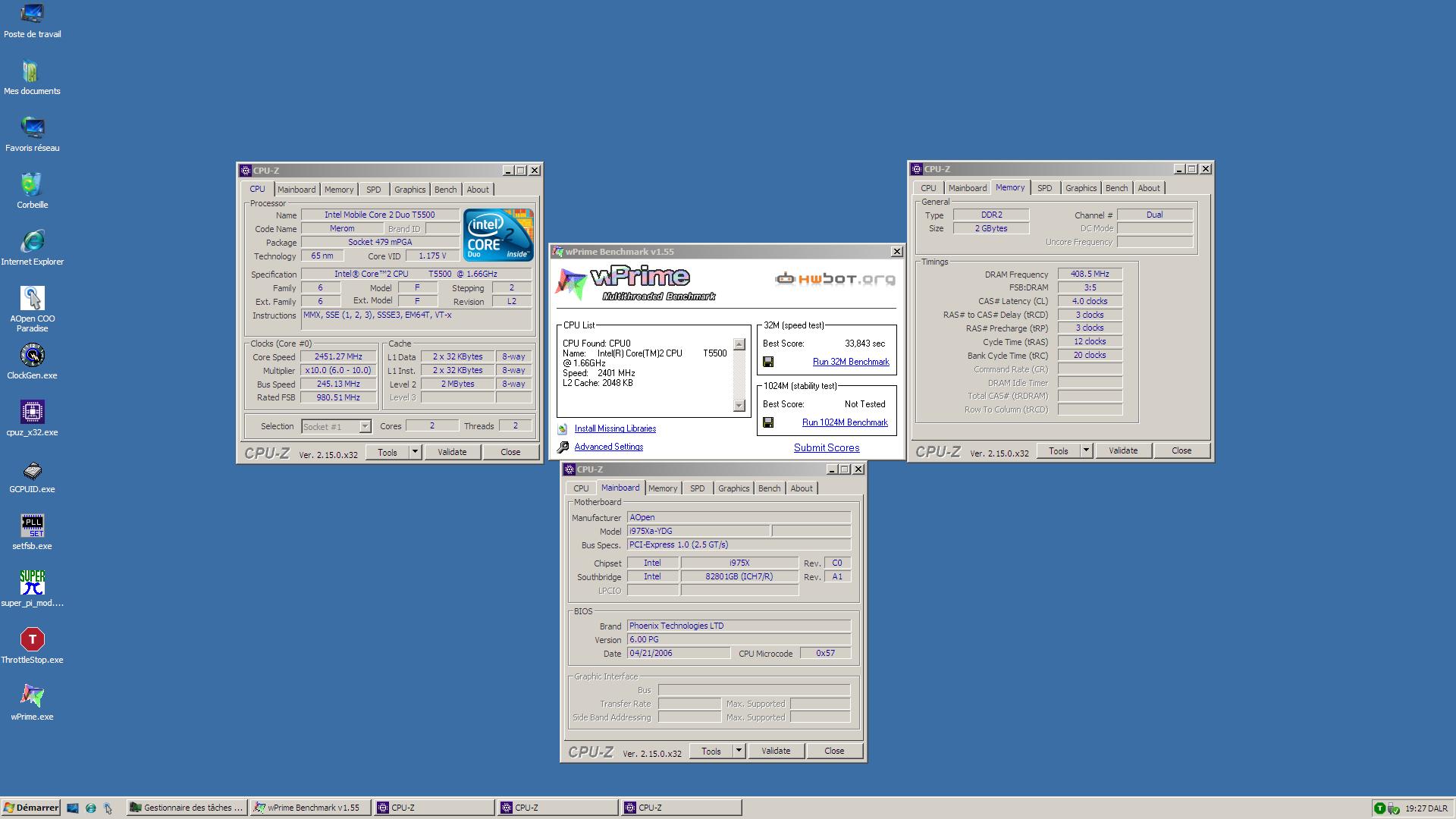Image resolution: width=1456 pixels, height=819 pixels.
Task: Switch to CPU tab in Memory window
Action: (x=928, y=188)
